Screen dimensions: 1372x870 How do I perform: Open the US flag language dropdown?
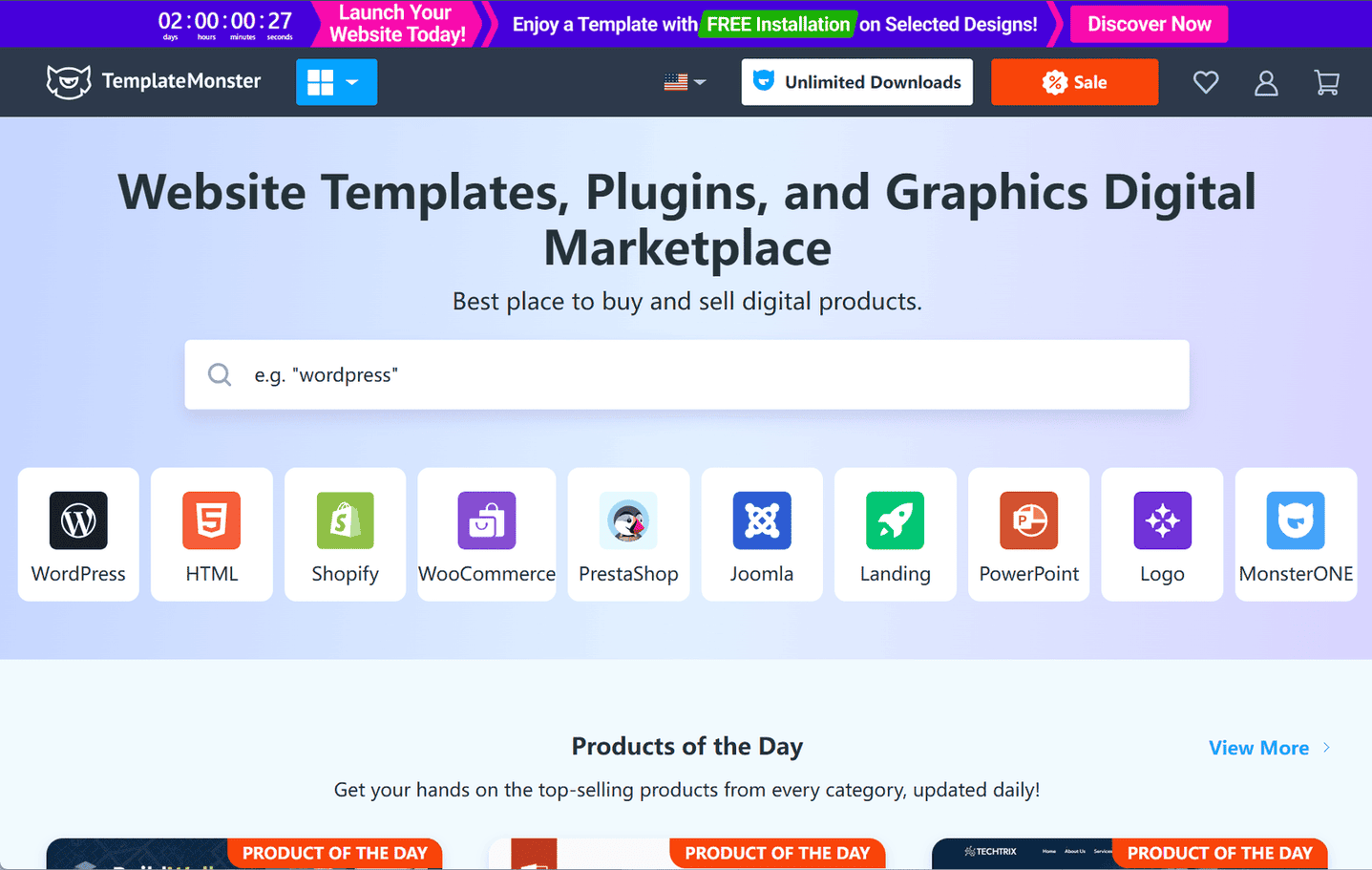point(685,82)
